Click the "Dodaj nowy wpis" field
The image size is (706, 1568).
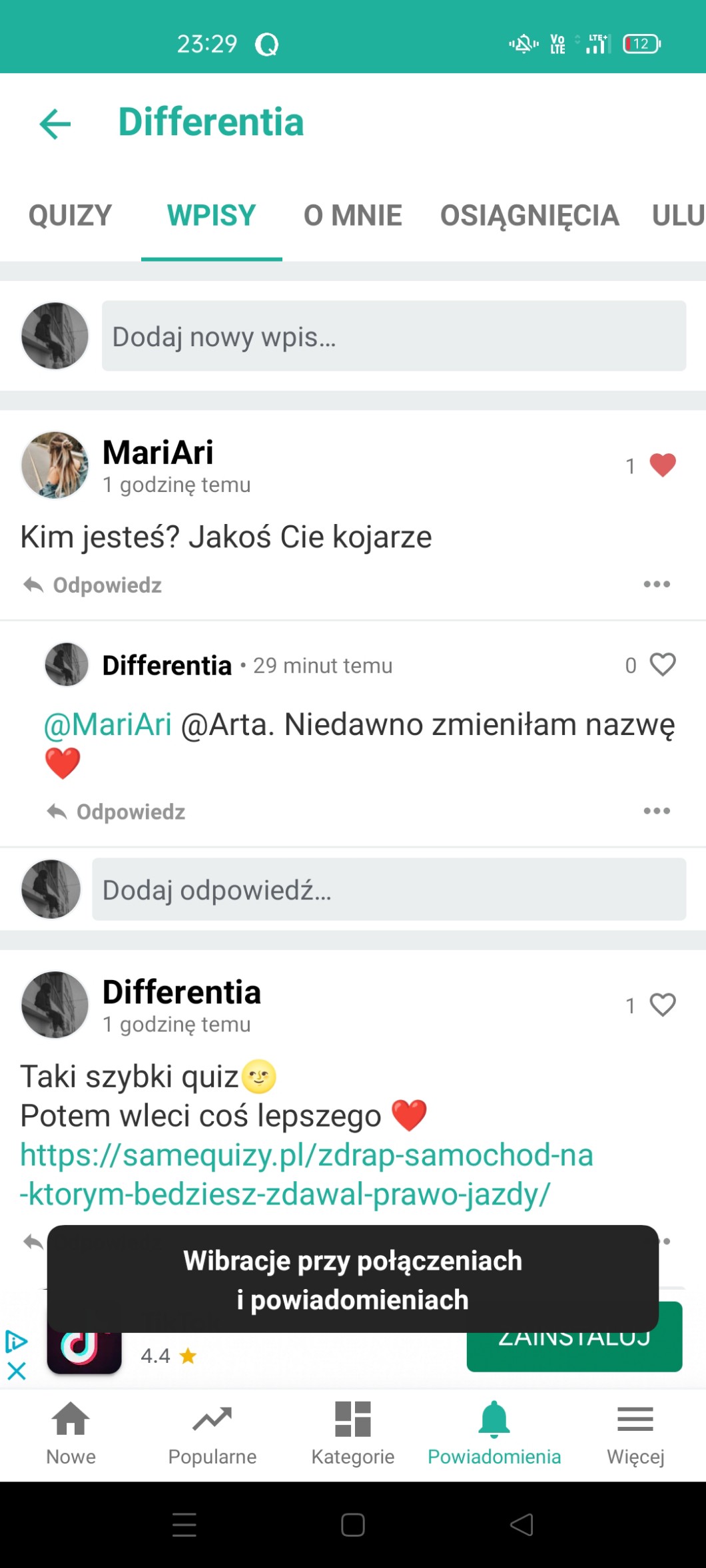click(394, 336)
